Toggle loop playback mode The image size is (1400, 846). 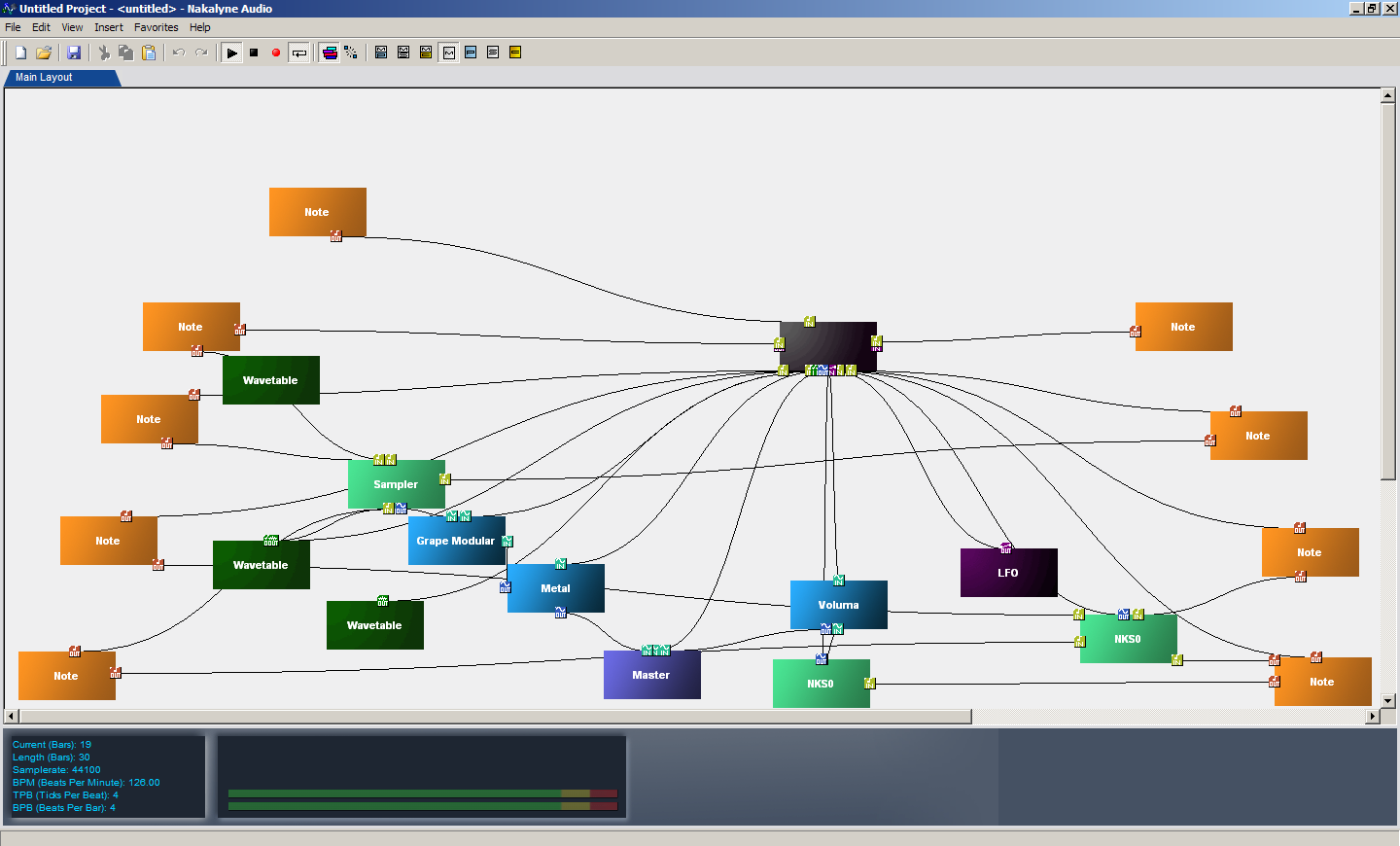299,53
